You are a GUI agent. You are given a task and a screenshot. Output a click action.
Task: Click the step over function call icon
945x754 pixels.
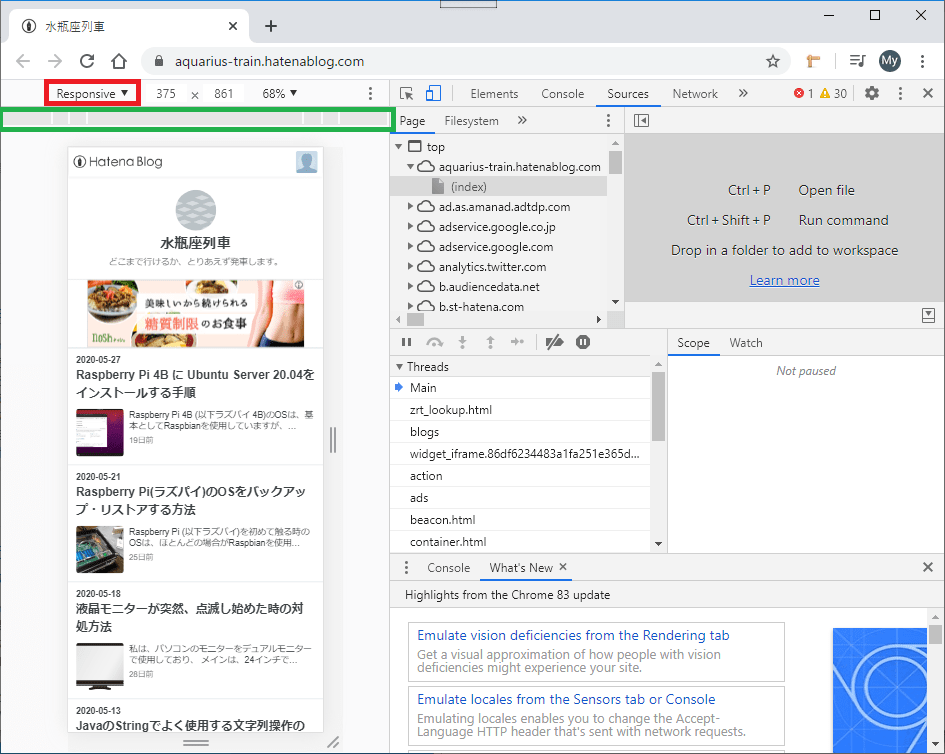tap(435, 342)
